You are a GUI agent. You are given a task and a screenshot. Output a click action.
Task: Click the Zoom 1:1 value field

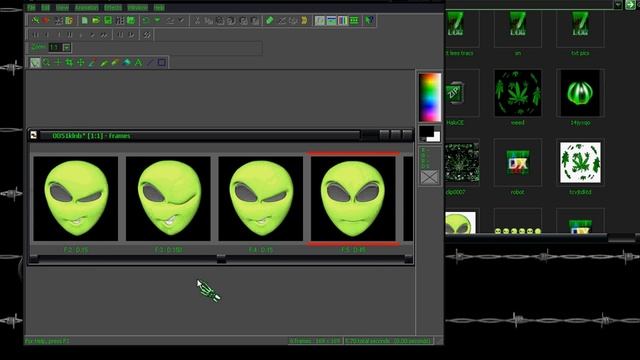click(56, 48)
